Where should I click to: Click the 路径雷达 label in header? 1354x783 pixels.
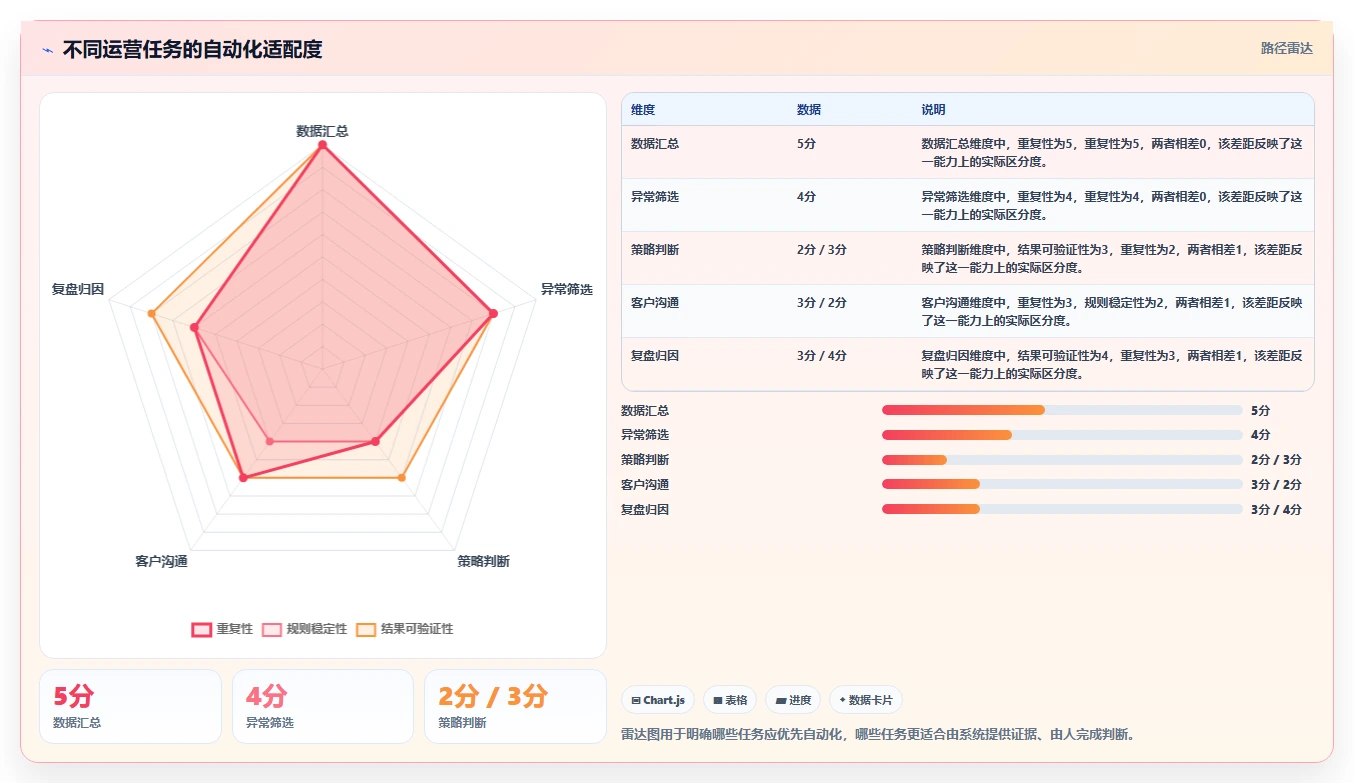click(x=1286, y=48)
